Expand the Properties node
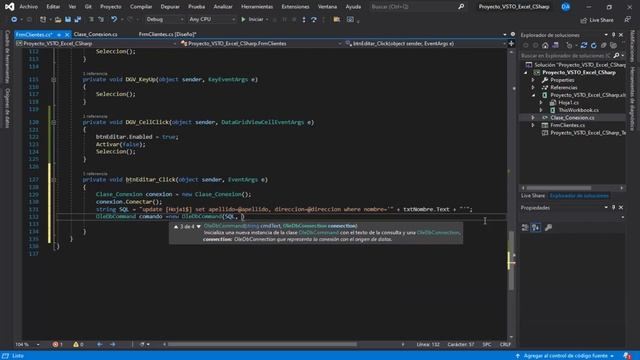The height and width of the screenshot is (360, 640). click(533, 80)
